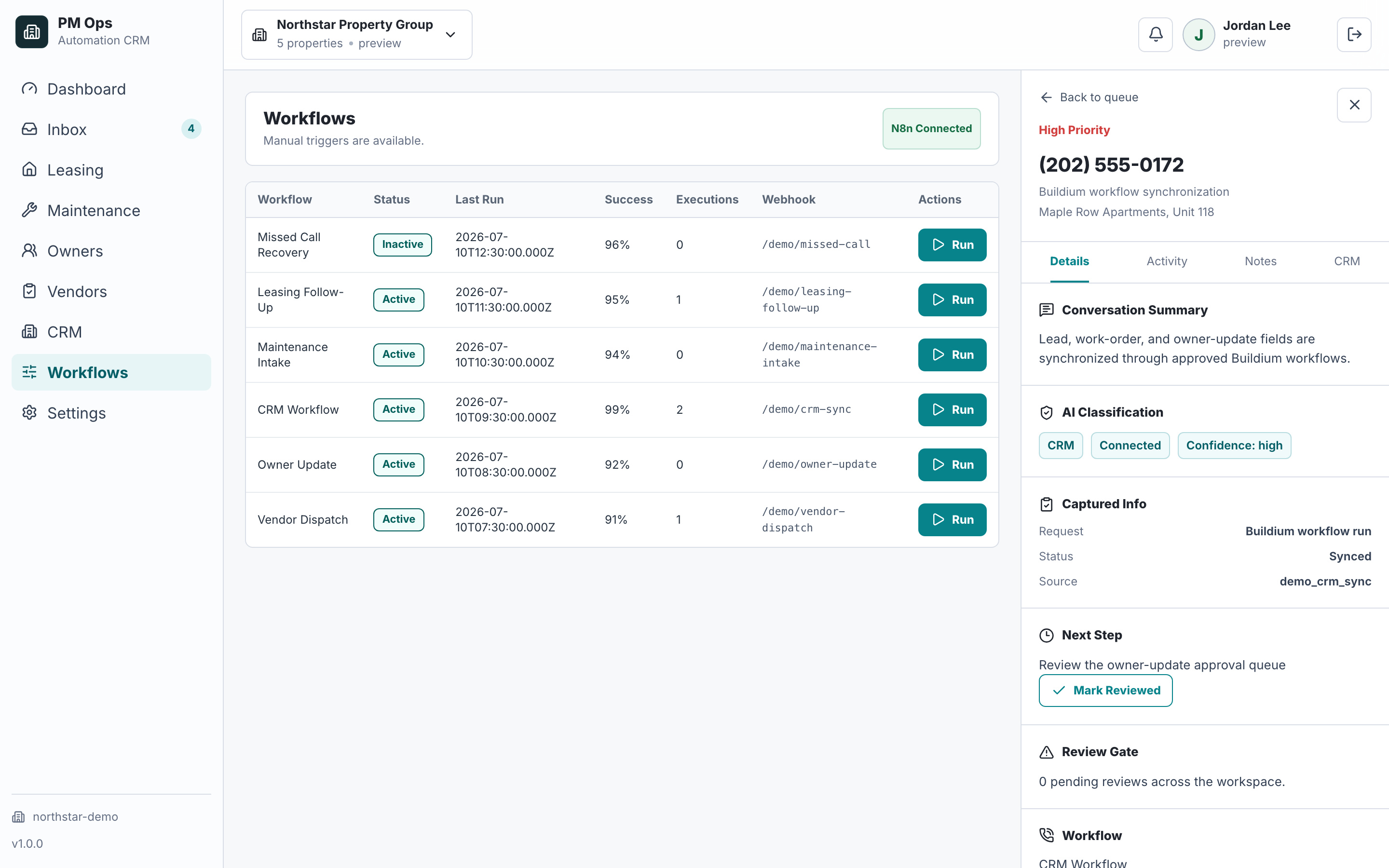
Task: Click the Settings gear icon
Action: (29, 413)
